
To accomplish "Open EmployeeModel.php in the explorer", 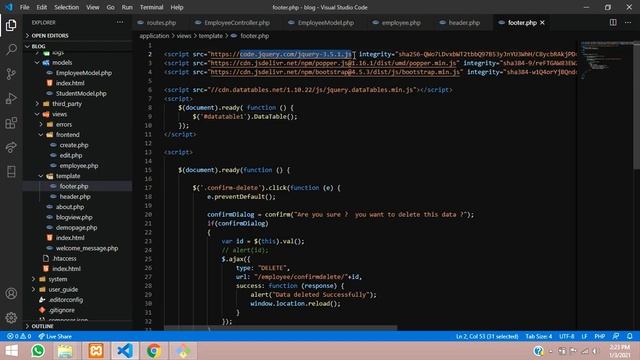I will (x=84, y=73).
